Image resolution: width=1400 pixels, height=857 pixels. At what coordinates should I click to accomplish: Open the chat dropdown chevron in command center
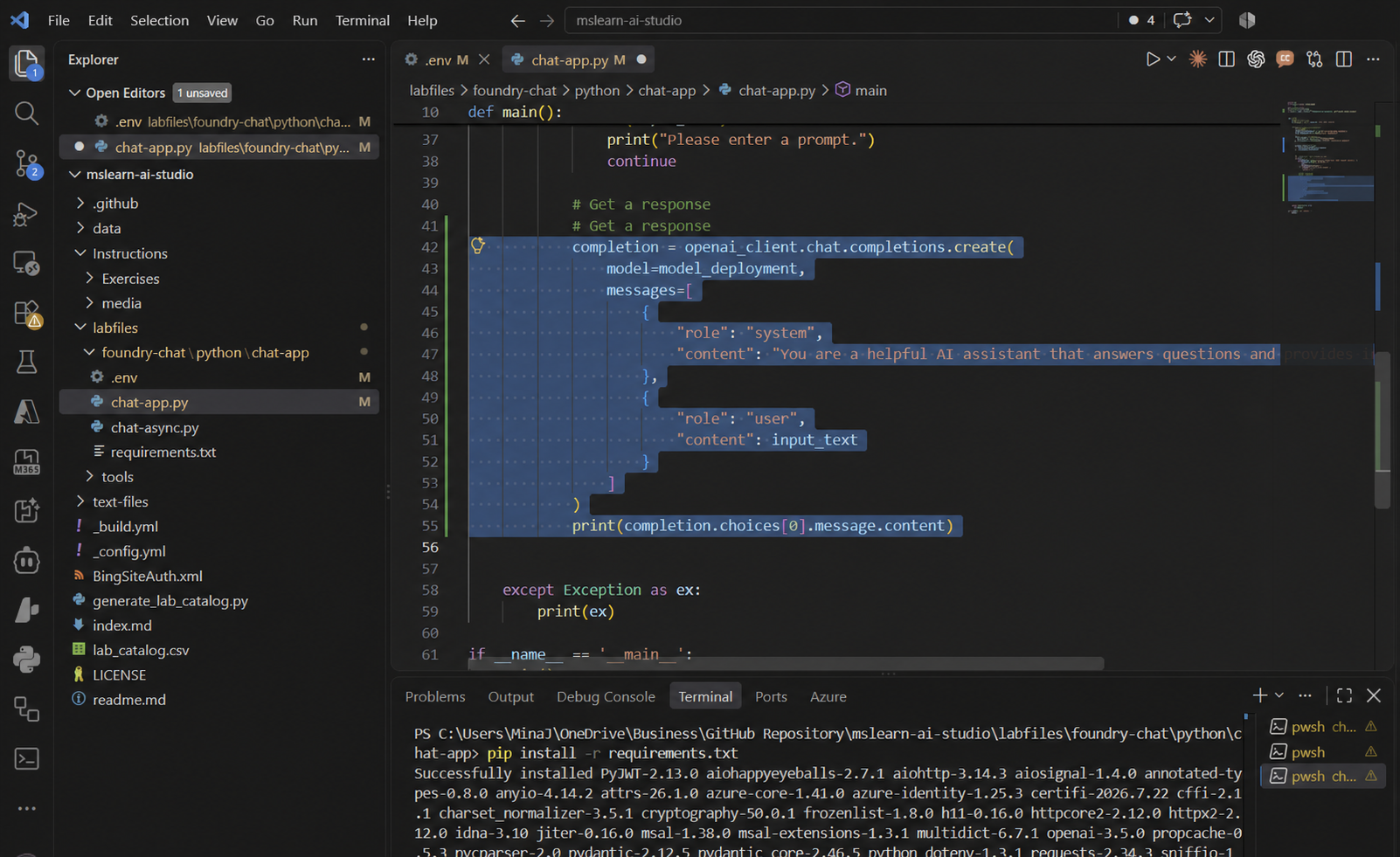(1209, 20)
